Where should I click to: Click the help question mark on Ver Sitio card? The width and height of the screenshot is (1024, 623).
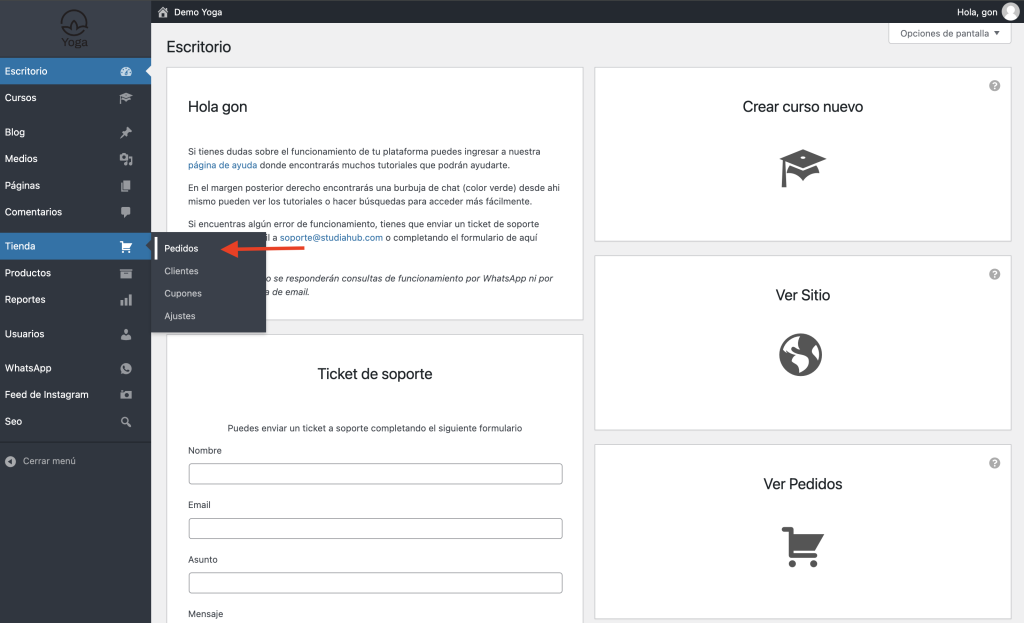coord(994,274)
